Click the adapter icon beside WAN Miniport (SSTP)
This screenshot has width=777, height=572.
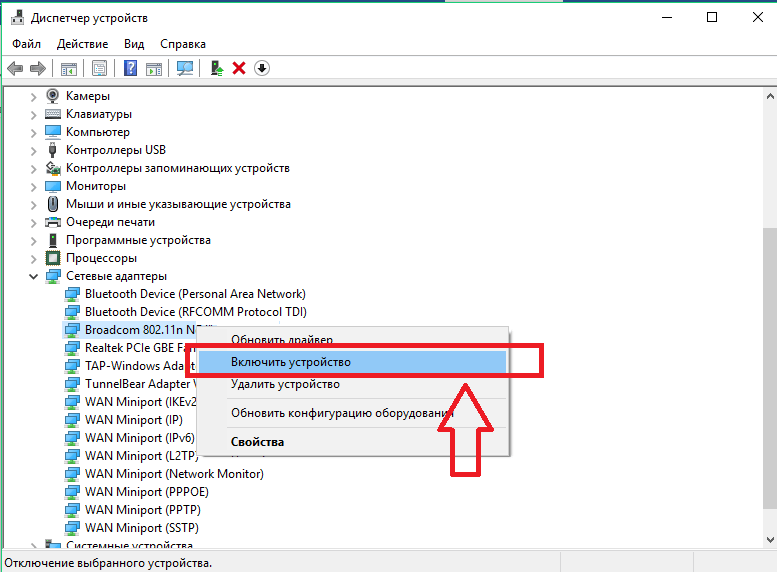pyautogui.click(x=72, y=528)
